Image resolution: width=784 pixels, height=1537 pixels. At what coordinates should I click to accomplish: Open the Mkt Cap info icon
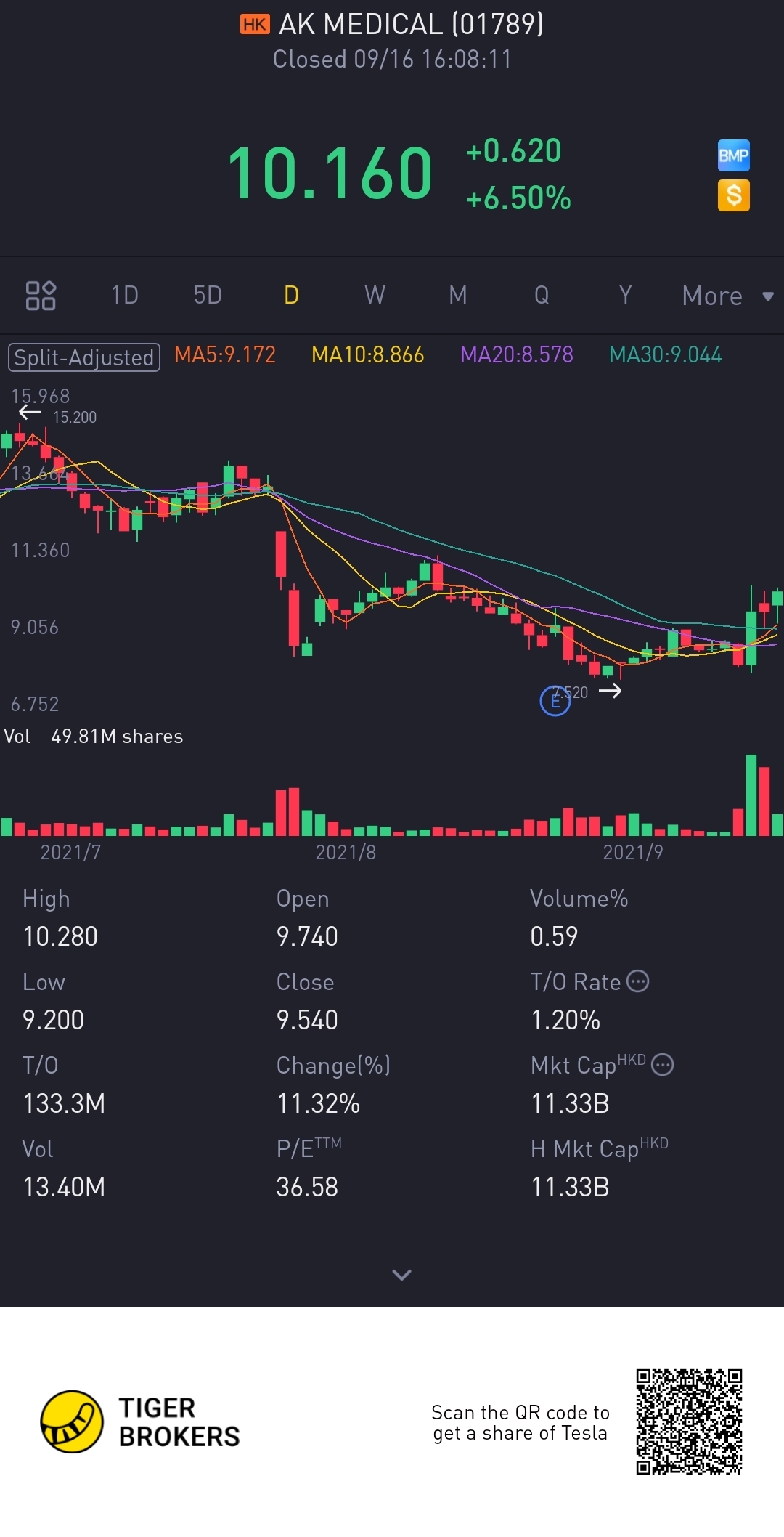click(x=662, y=1065)
